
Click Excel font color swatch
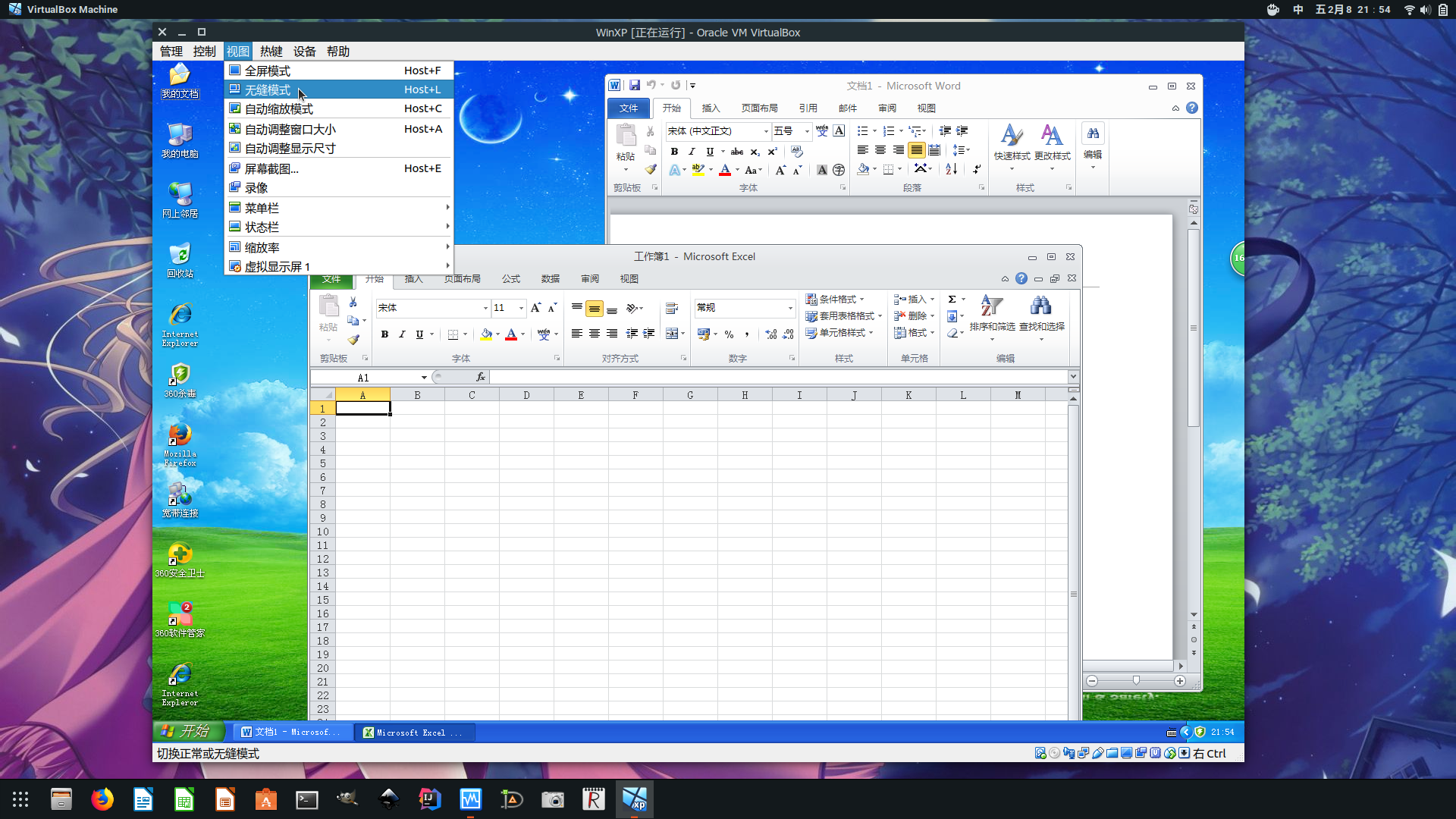(x=511, y=334)
